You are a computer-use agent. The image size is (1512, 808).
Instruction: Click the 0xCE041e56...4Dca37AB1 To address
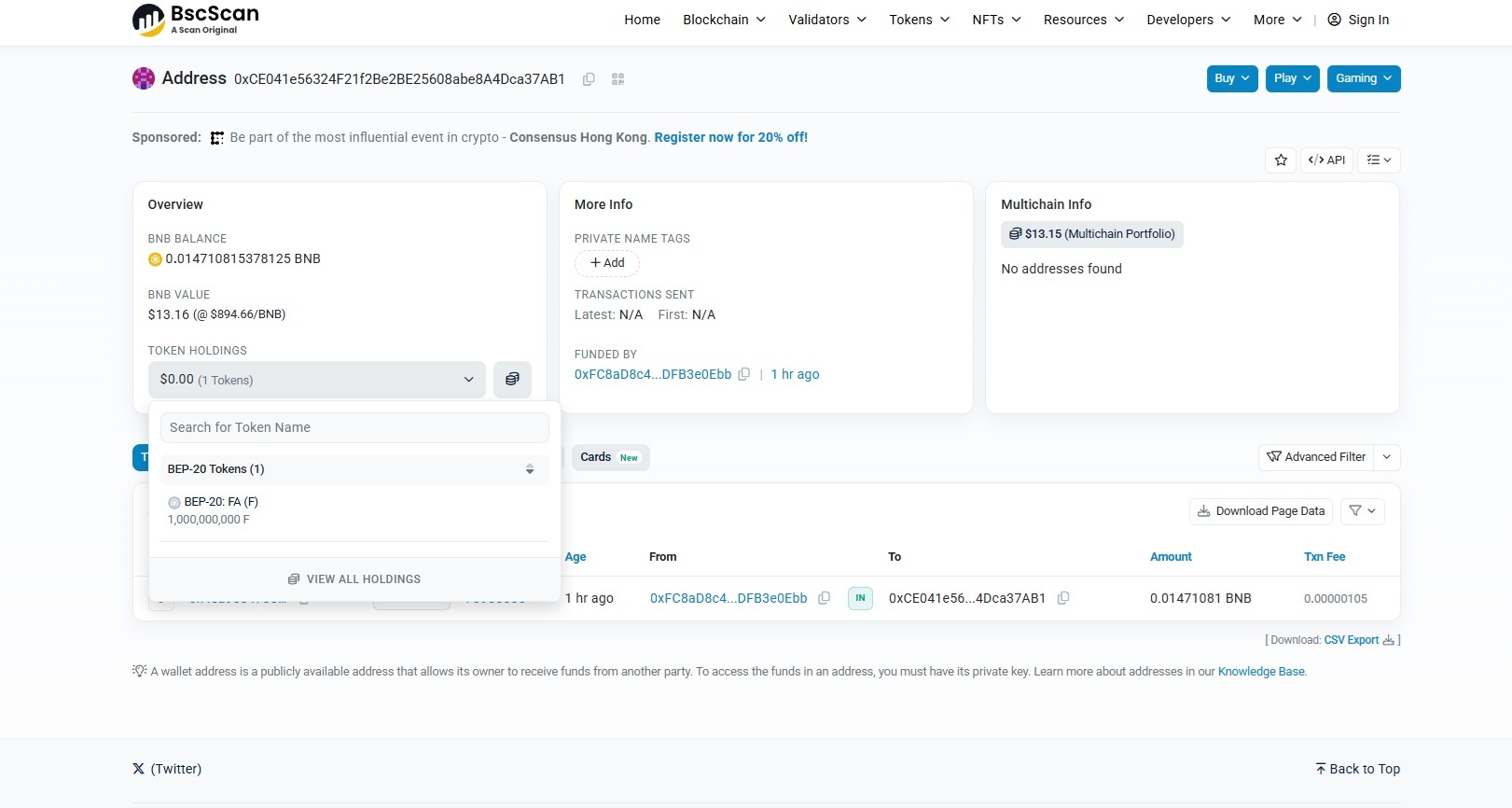pos(967,598)
